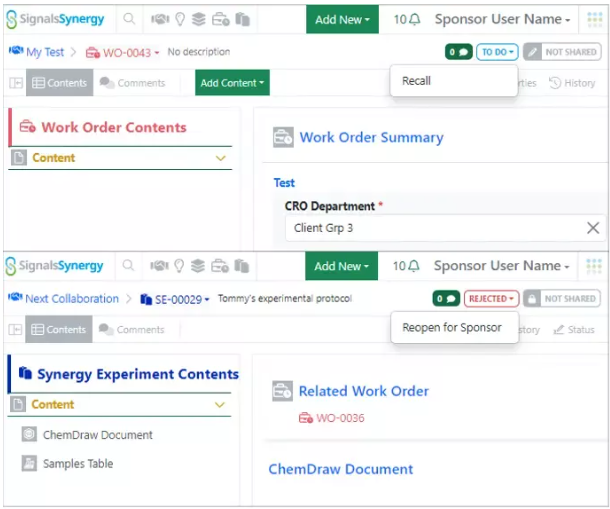Clear the CRO Department field with X

click(592, 228)
